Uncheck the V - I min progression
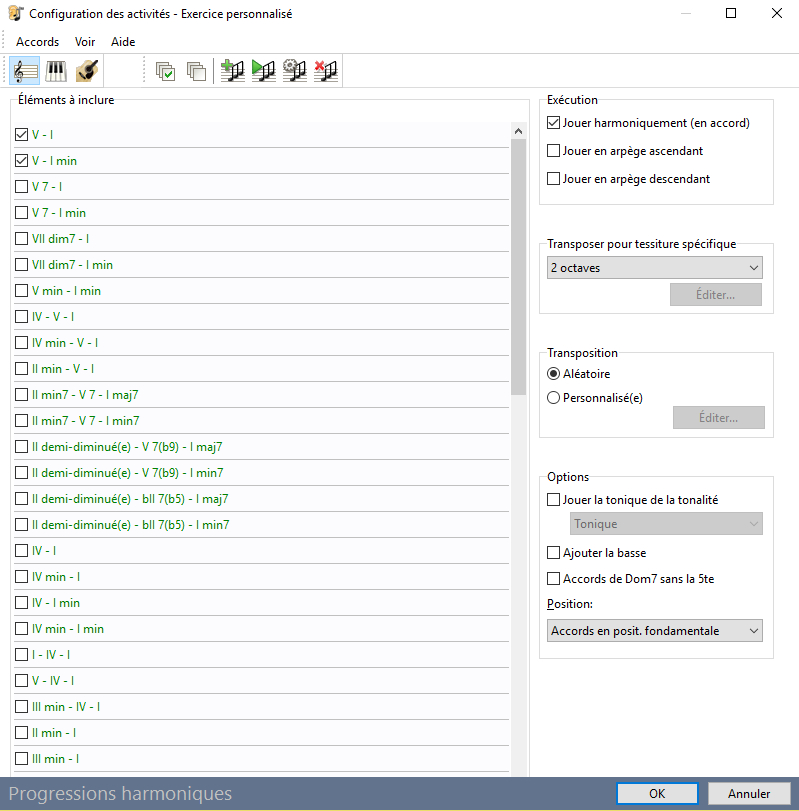 point(21,161)
